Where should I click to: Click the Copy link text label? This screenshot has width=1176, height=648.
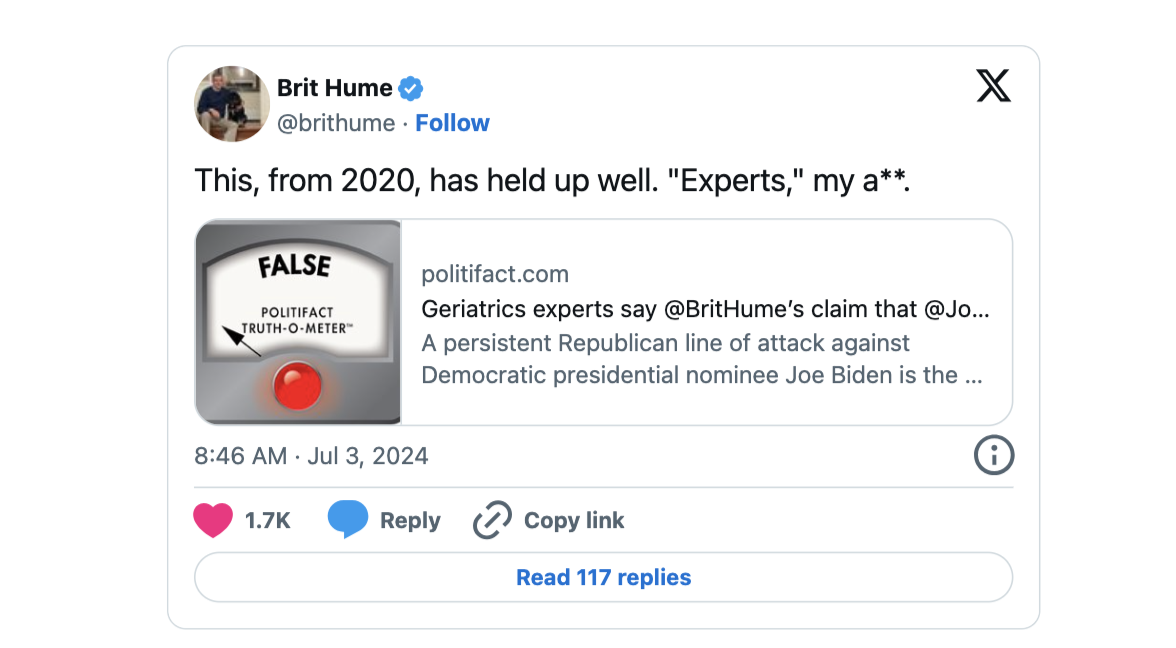pos(574,520)
